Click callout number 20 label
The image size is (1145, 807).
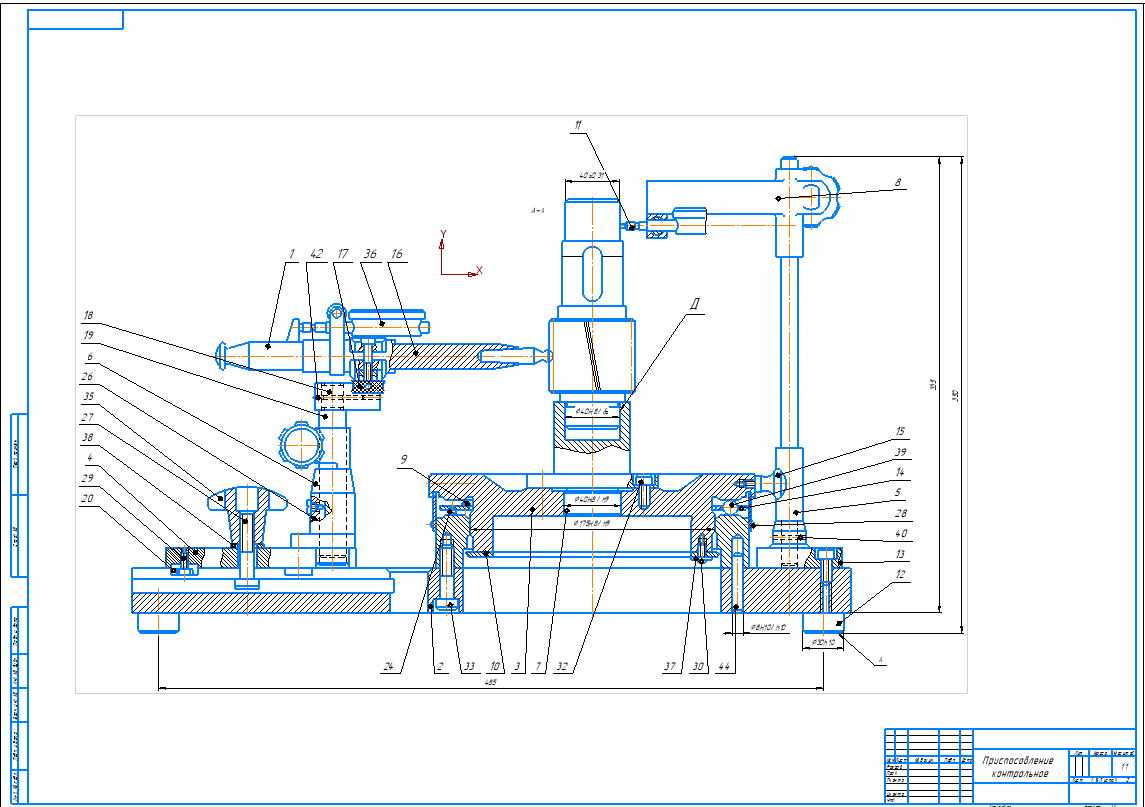(x=88, y=498)
